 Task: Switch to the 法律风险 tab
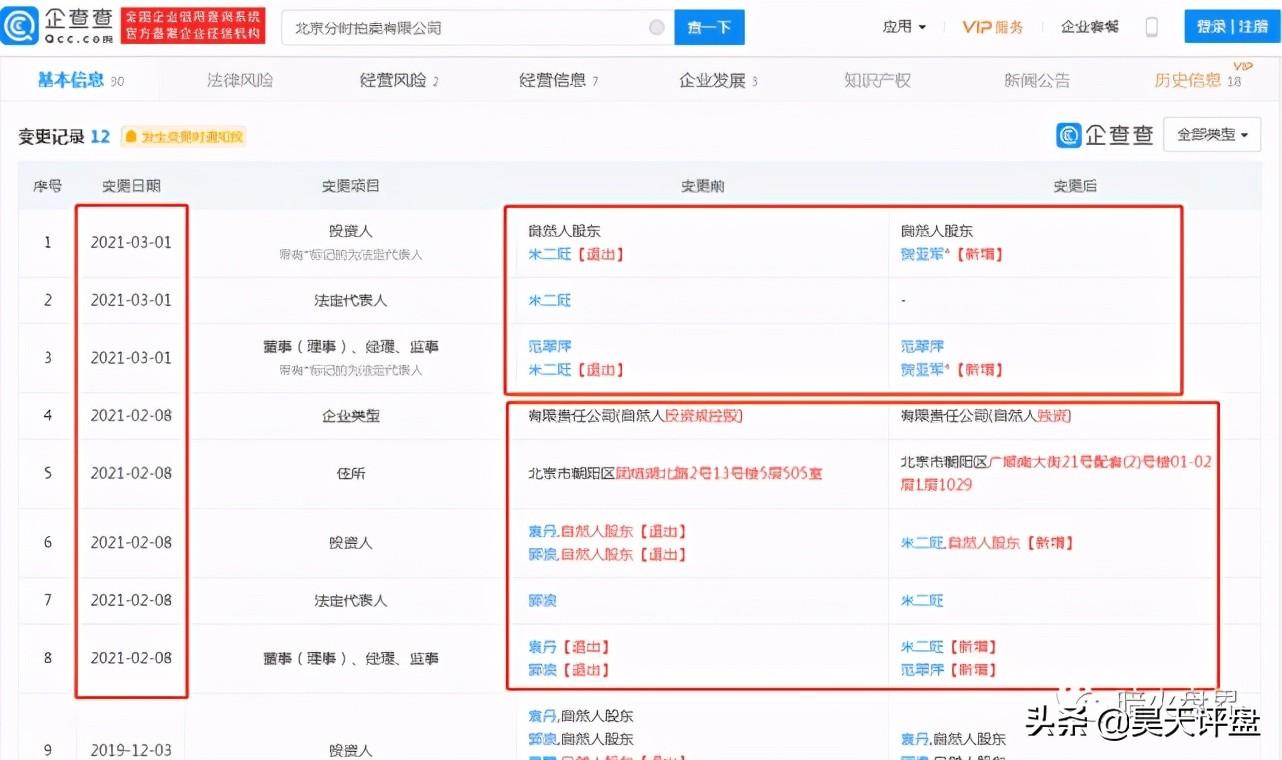pos(240,80)
